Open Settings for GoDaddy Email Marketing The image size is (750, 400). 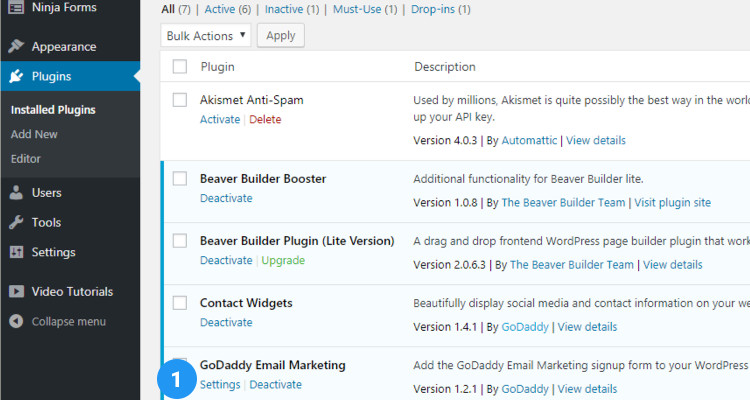pos(220,385)
